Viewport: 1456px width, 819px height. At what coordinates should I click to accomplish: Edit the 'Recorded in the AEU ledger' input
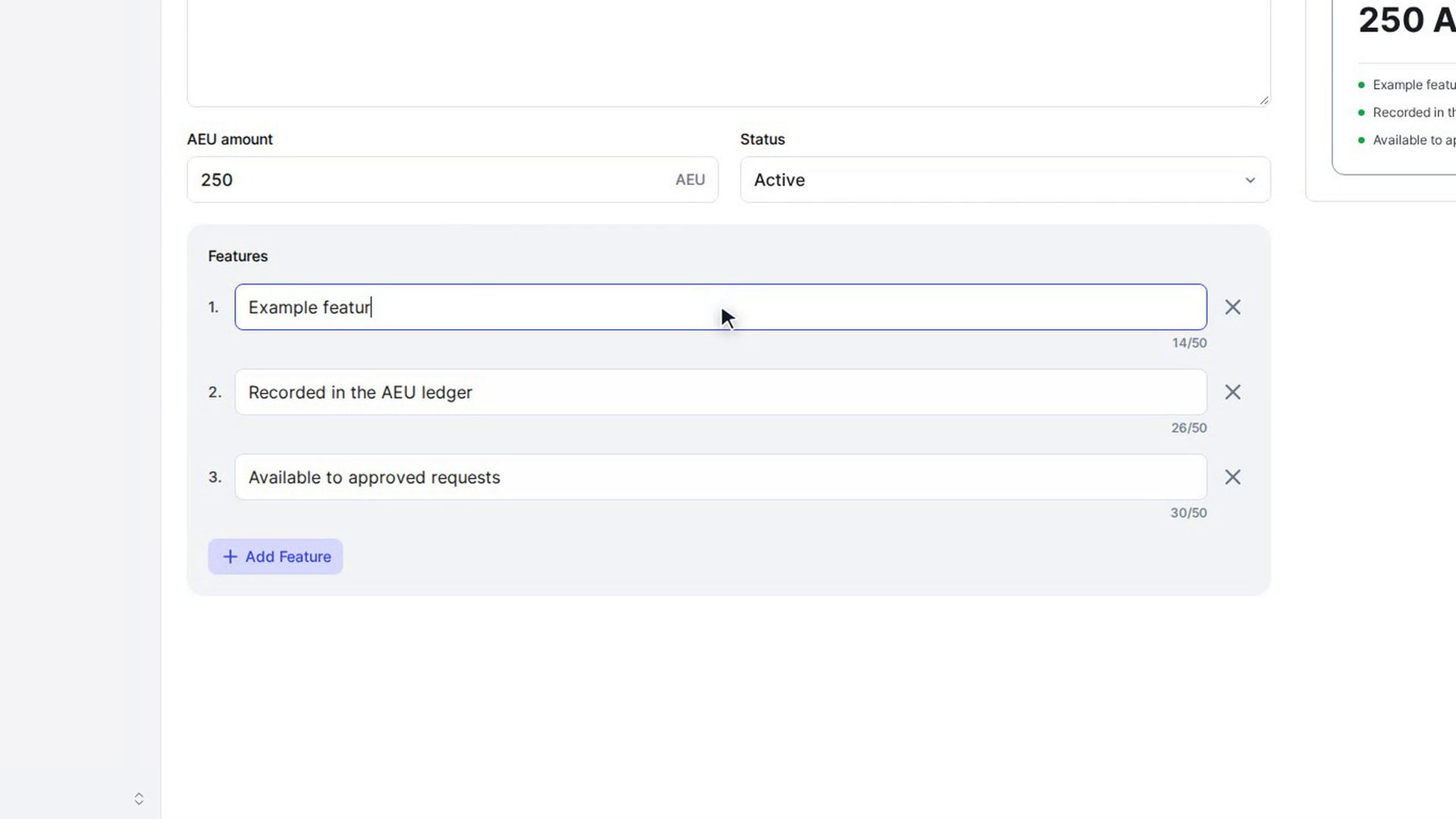[720, 392]
